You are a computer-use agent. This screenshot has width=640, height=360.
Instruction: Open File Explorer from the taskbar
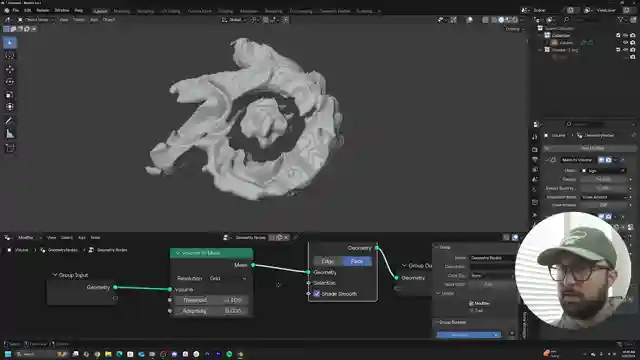108,354
